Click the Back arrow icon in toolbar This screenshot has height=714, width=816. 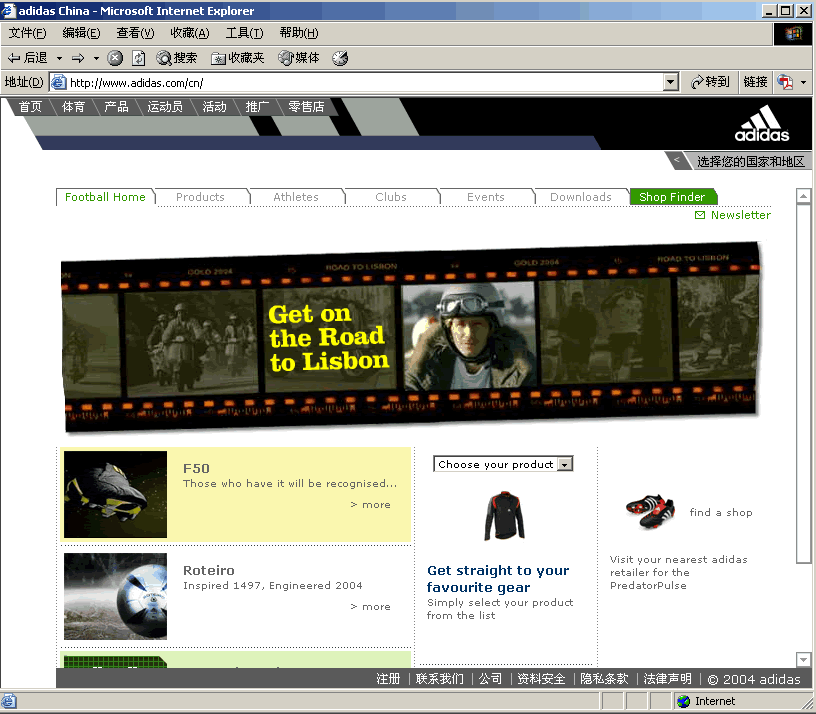[14, 58]
